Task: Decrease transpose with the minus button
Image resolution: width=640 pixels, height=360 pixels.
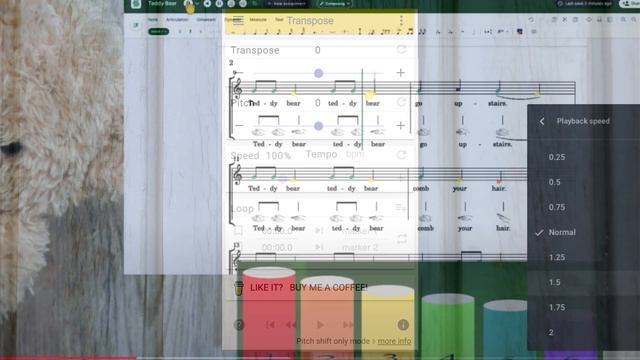Action: coord(238,73)
